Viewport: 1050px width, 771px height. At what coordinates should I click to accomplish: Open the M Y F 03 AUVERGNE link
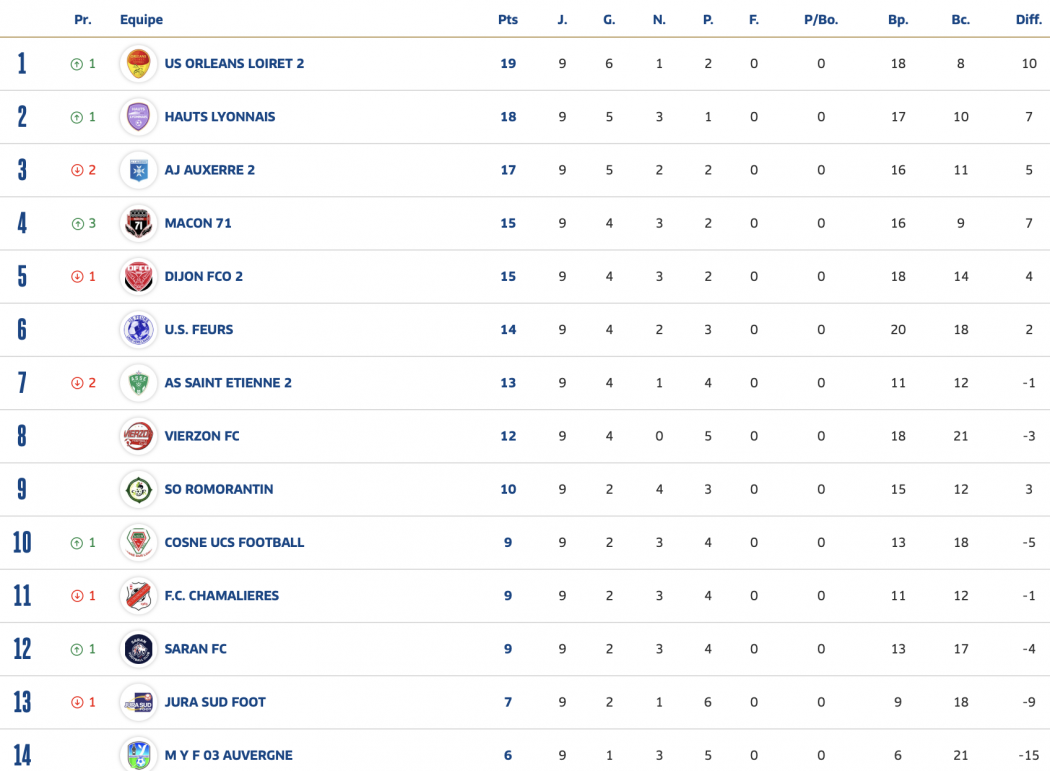228,756
